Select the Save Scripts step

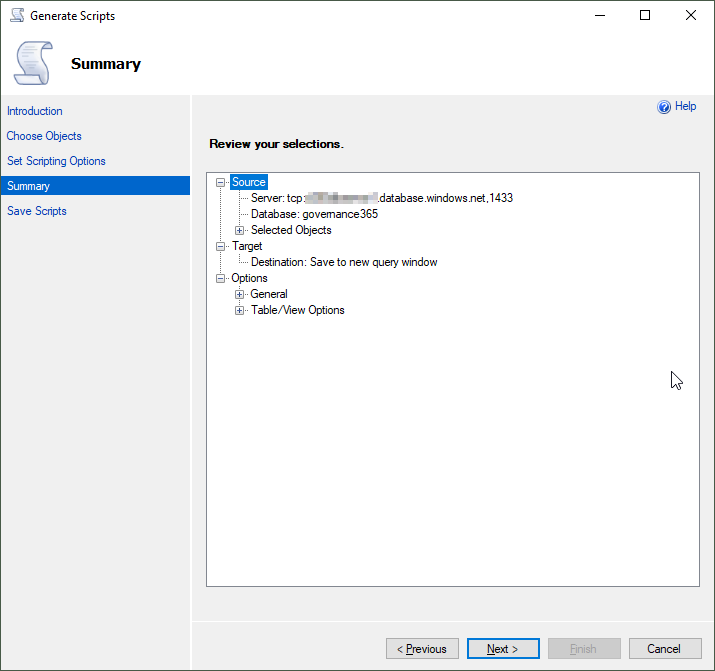pos(37,211)
